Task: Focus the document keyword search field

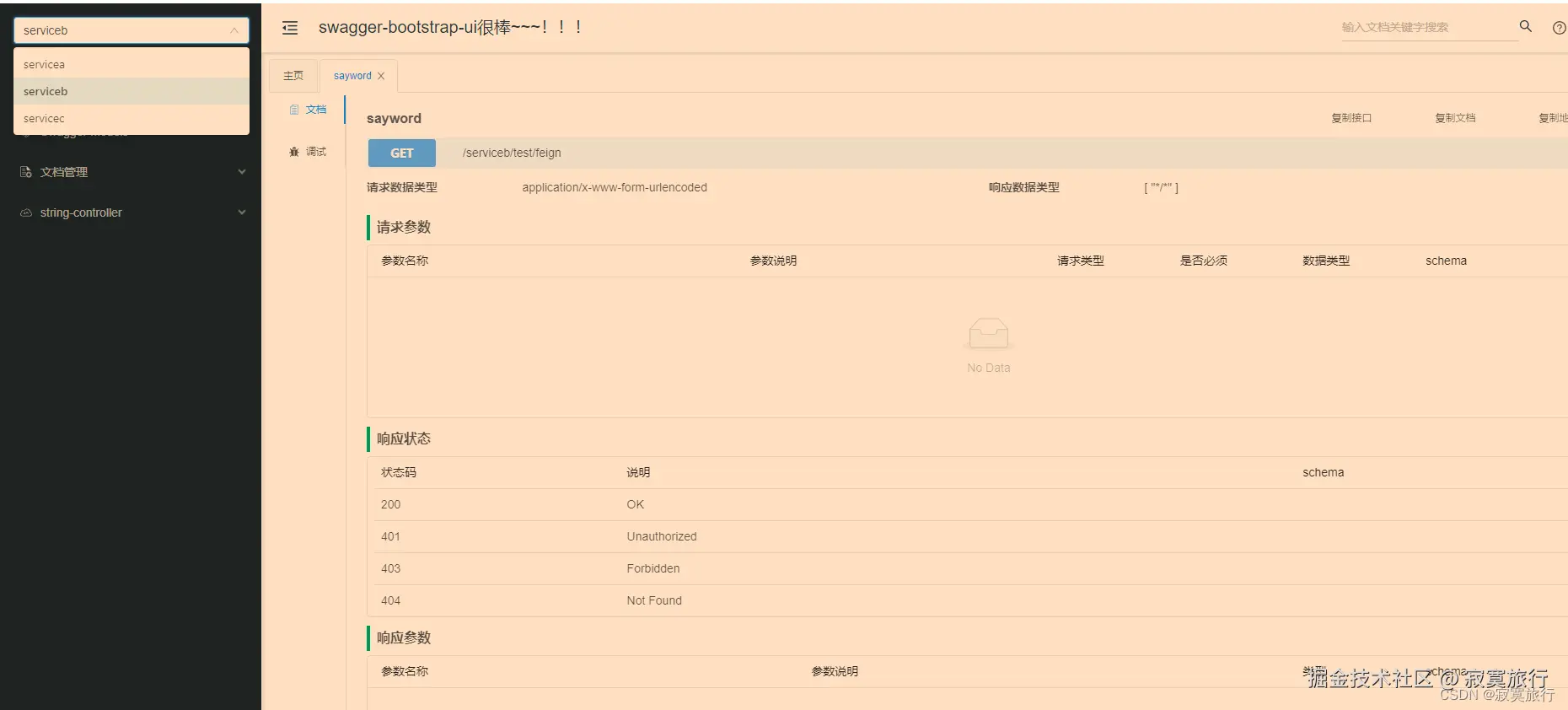Action: (1429, 27)
